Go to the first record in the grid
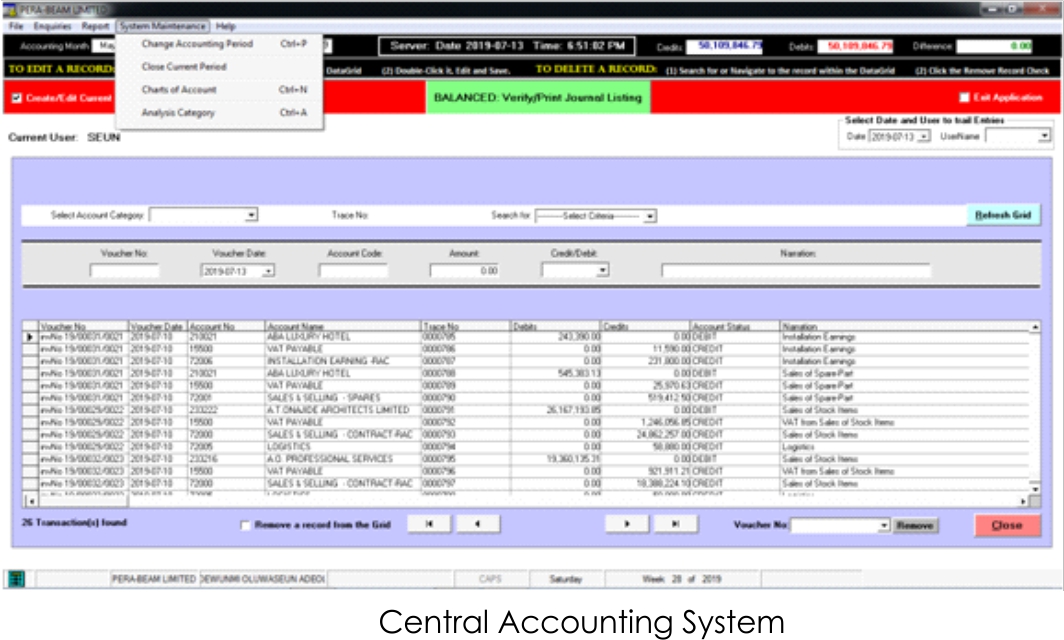Screen dimensions: 1064x640 coord(429,525)
